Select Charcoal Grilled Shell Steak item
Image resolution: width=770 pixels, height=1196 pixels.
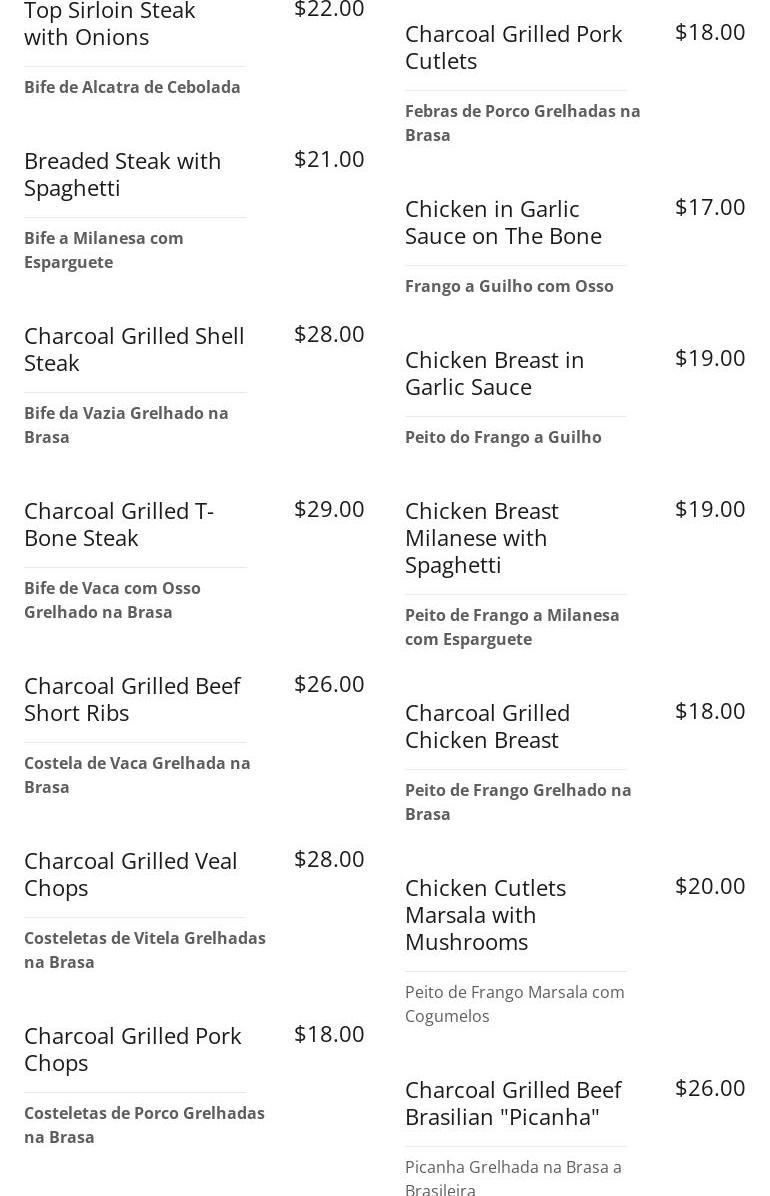134,349
